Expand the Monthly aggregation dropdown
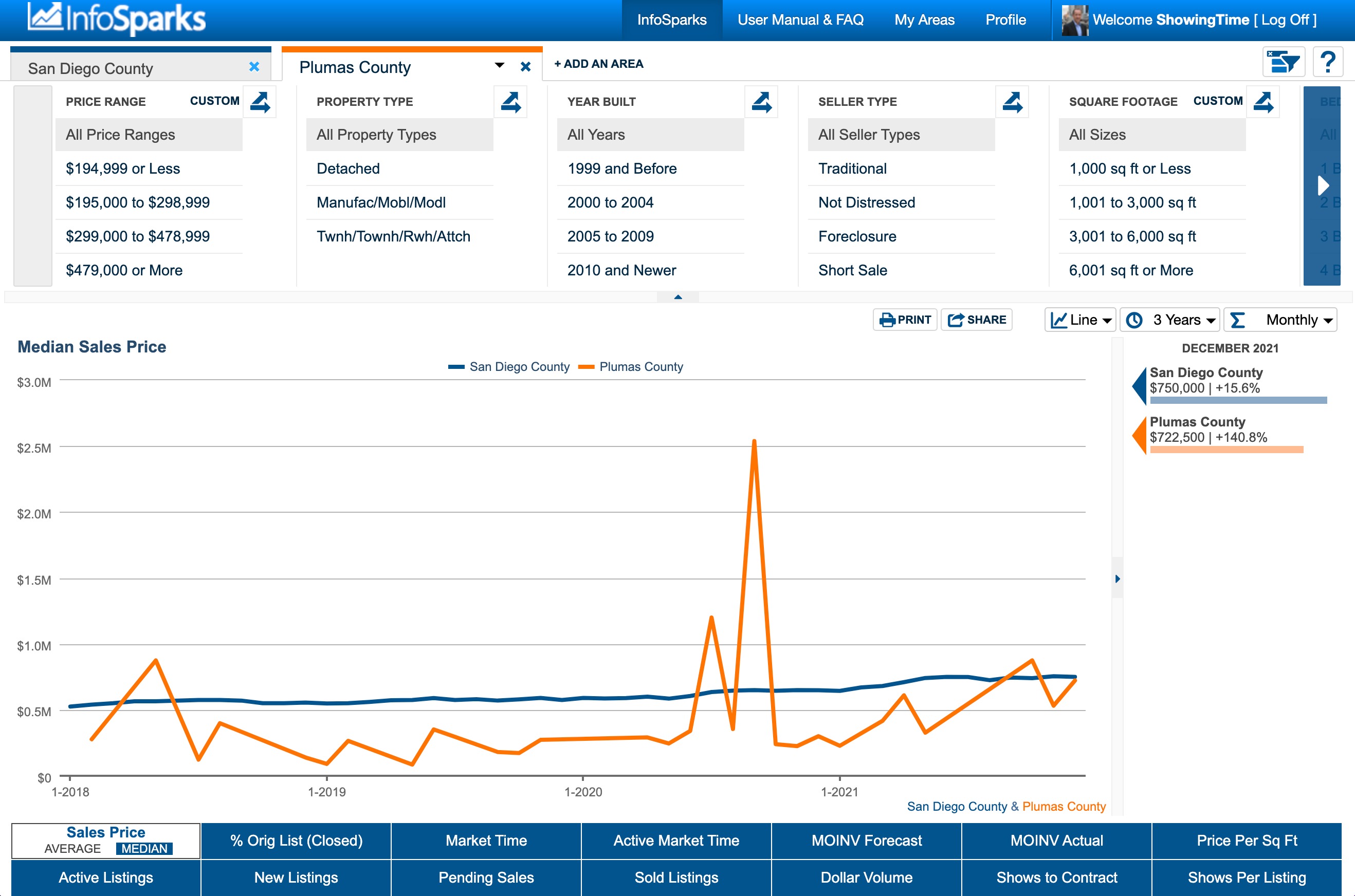The image size is (1355, 896). pos(1281,320)
